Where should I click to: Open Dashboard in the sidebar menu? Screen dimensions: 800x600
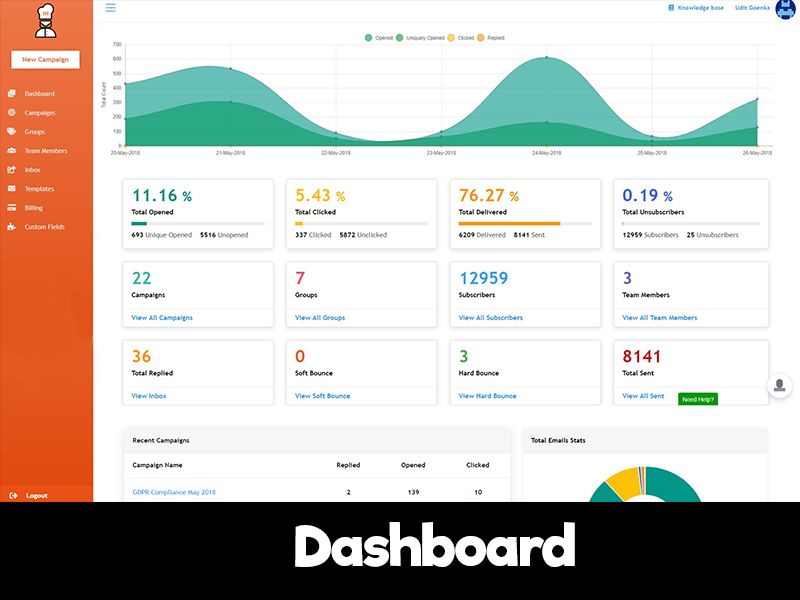coord(39,94)
